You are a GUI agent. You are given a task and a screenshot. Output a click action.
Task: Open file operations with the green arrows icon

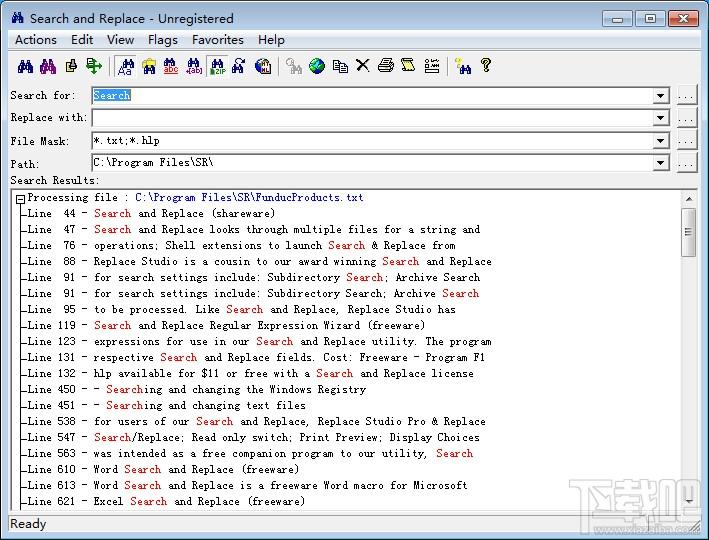(94, 66)
